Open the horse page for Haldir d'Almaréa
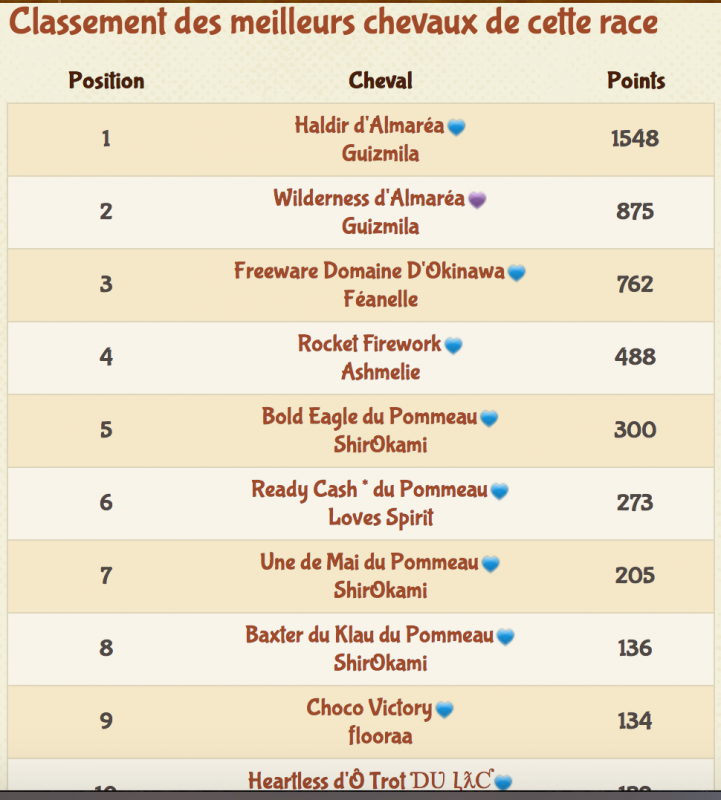 [x=369, y=126]
